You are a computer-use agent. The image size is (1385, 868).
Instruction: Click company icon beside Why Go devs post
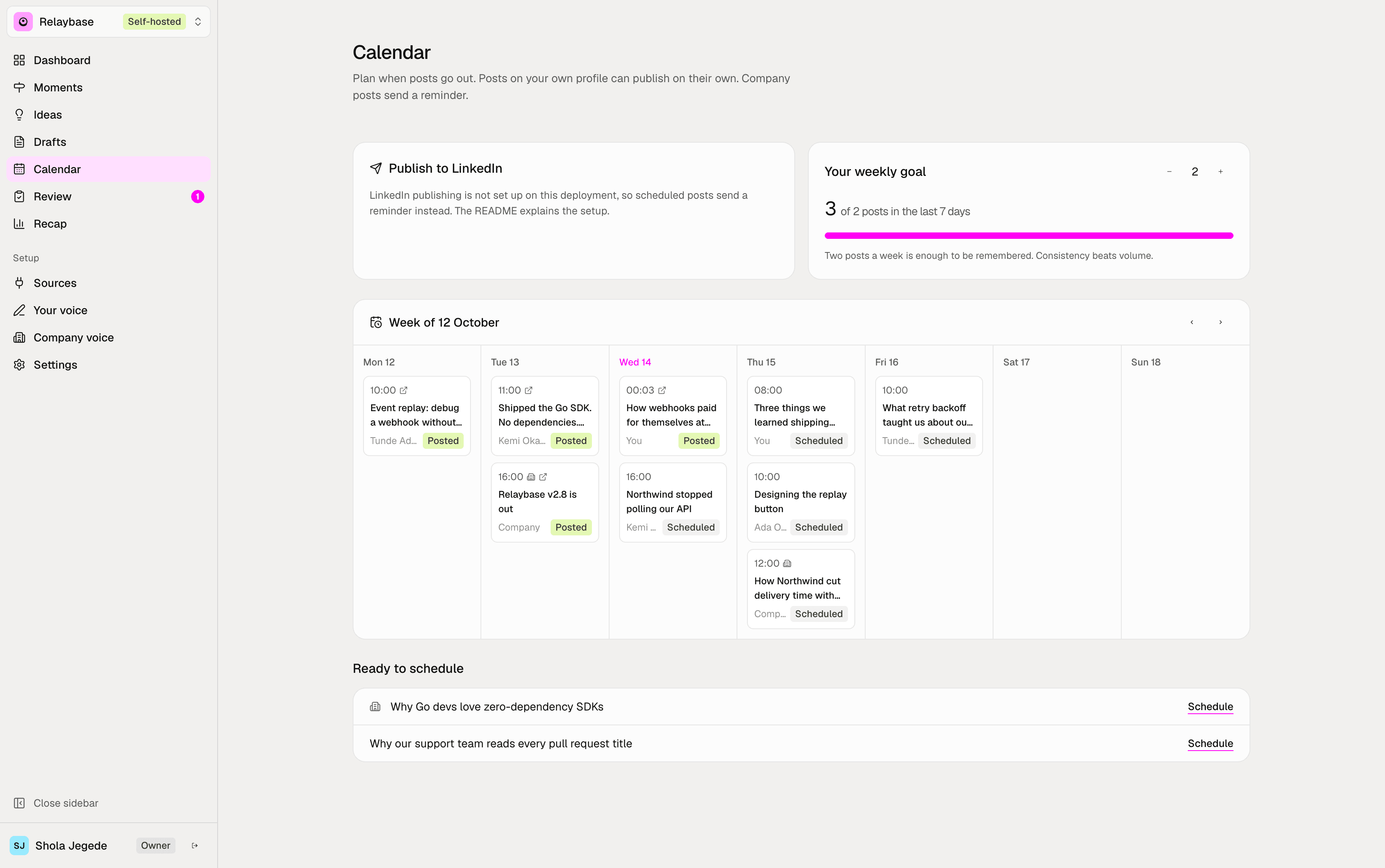[376, 707]
